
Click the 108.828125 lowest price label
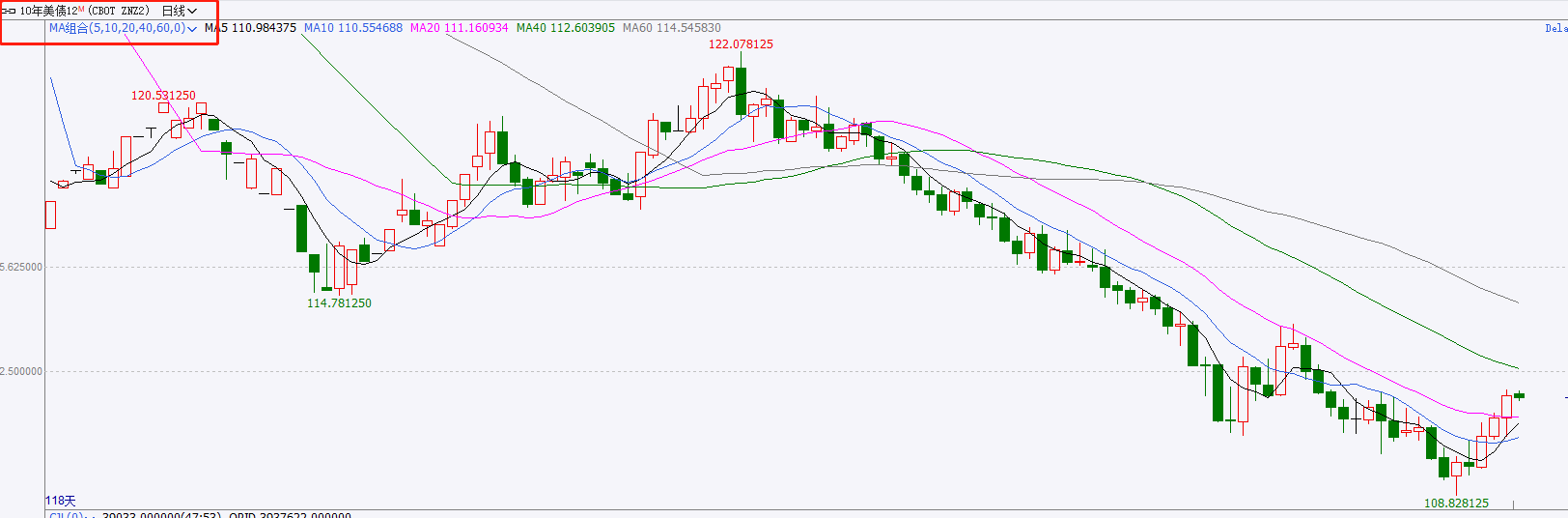pyautogui.click(x=1456, y=504)
